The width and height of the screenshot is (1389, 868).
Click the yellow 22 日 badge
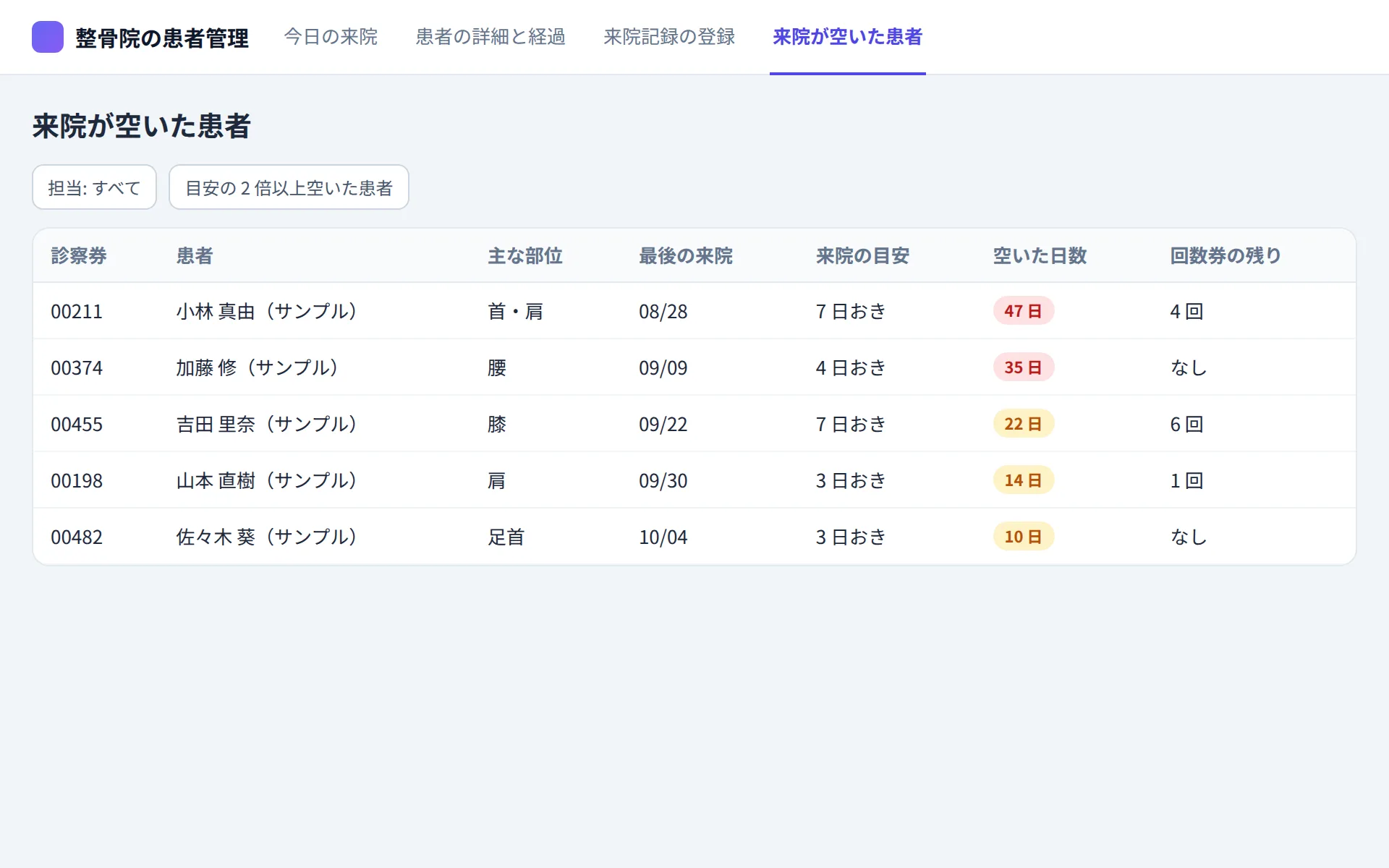click(x=1023, y=424)
